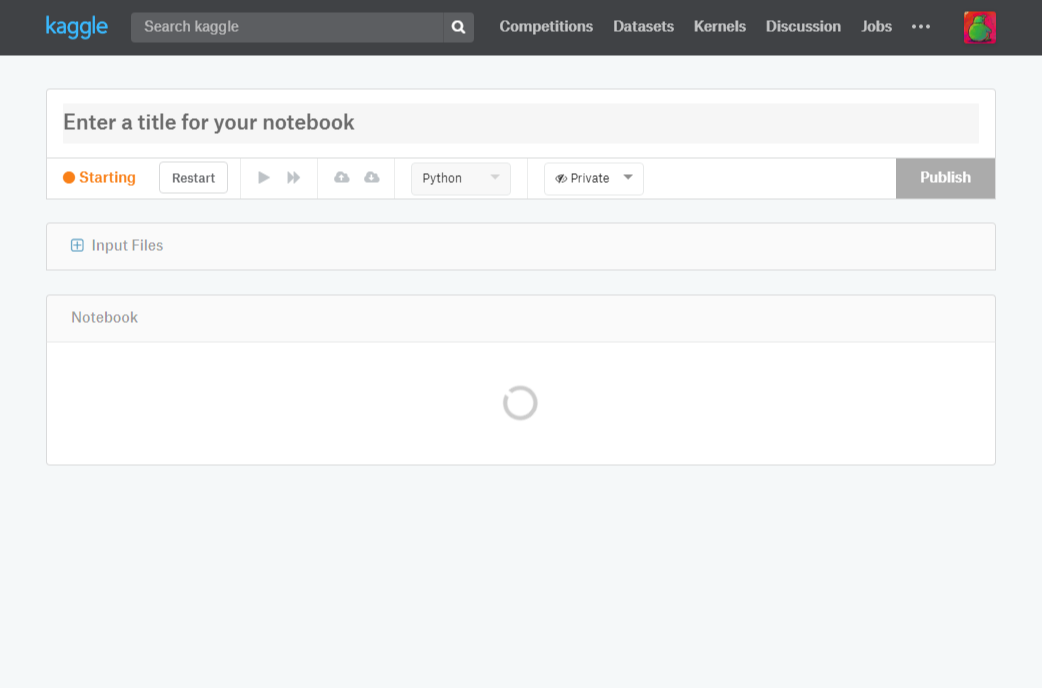
Task: Open the kaggle home logo
Action: click(77, 27)
